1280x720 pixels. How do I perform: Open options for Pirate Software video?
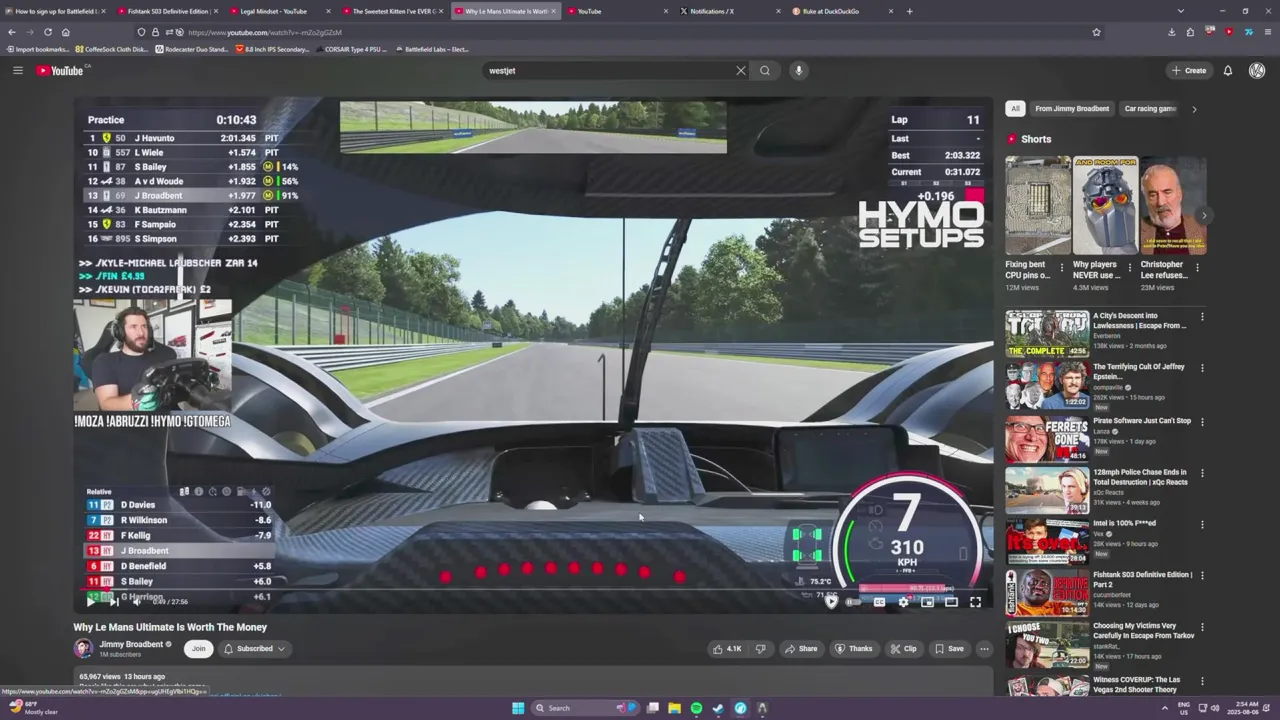tap(1202, 421)
